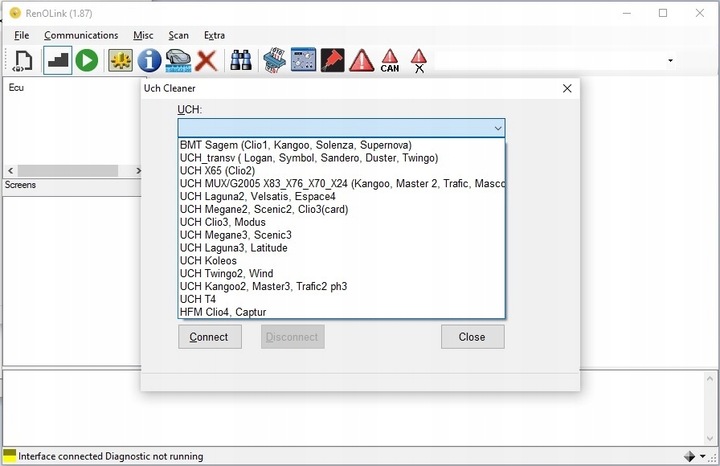Click the Connect button

[210, 337]
